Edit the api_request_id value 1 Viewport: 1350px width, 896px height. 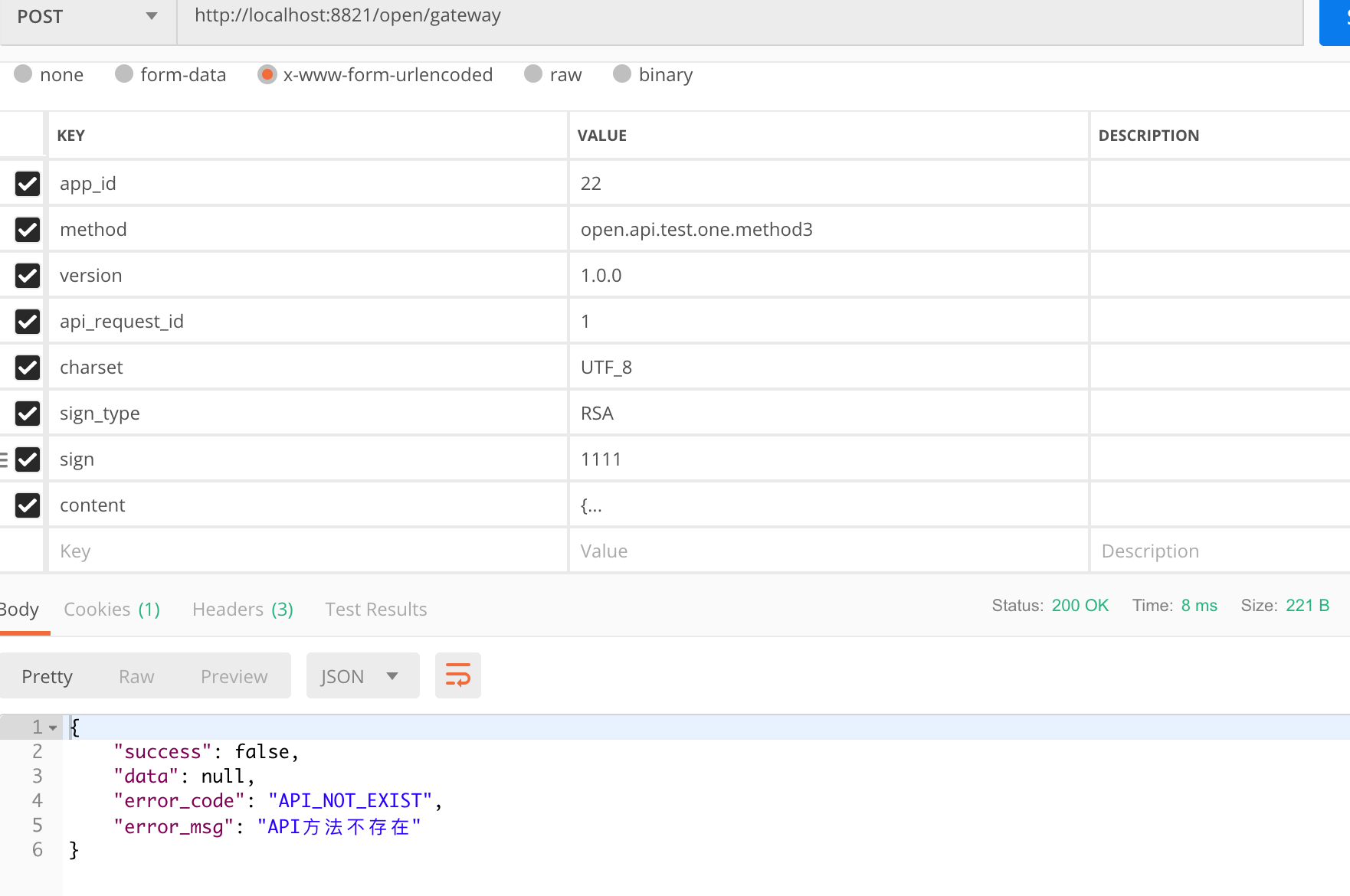[x=829, y=322]
